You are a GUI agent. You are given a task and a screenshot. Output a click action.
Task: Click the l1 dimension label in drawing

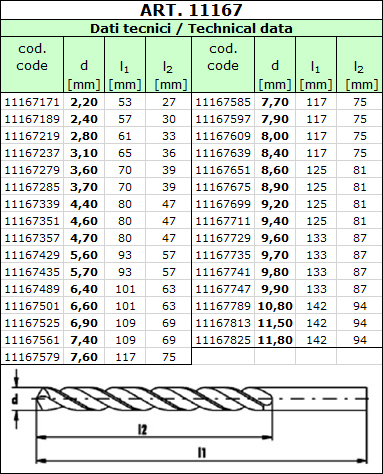click(x=202, y=453)
